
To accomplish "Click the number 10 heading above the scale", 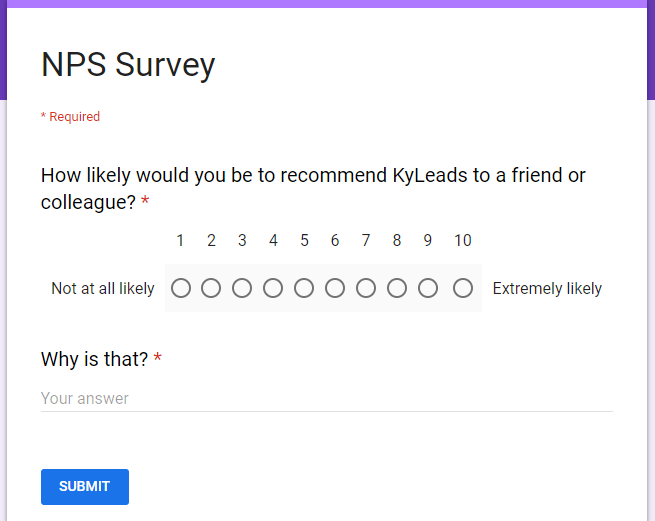I will pyautogui.click(x=463, y=240).
